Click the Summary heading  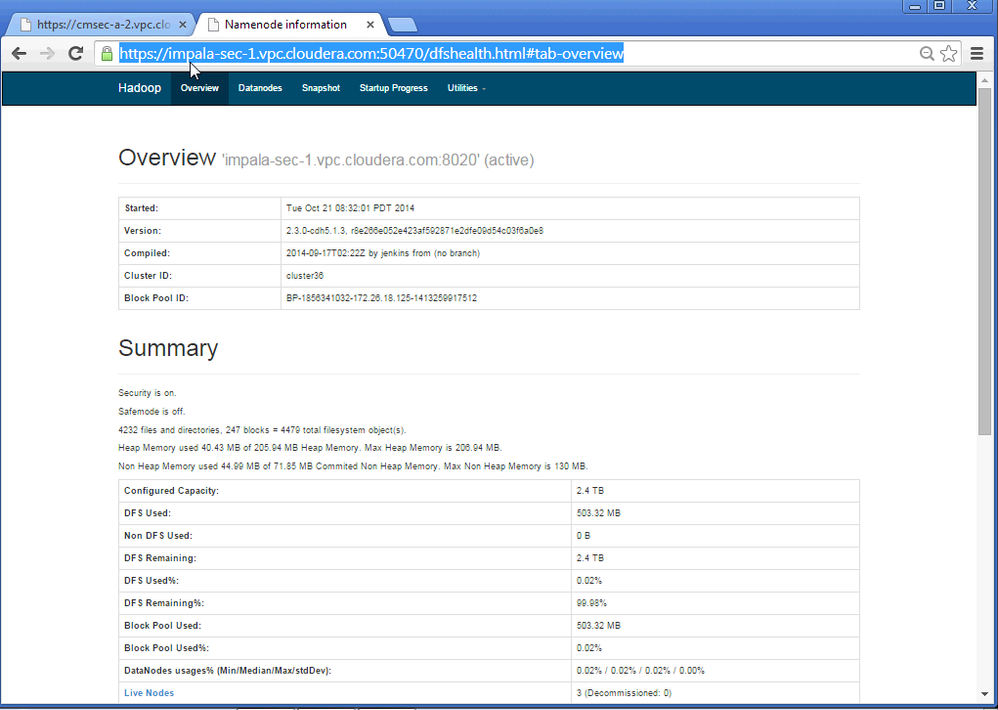click(x=168, y=347)
